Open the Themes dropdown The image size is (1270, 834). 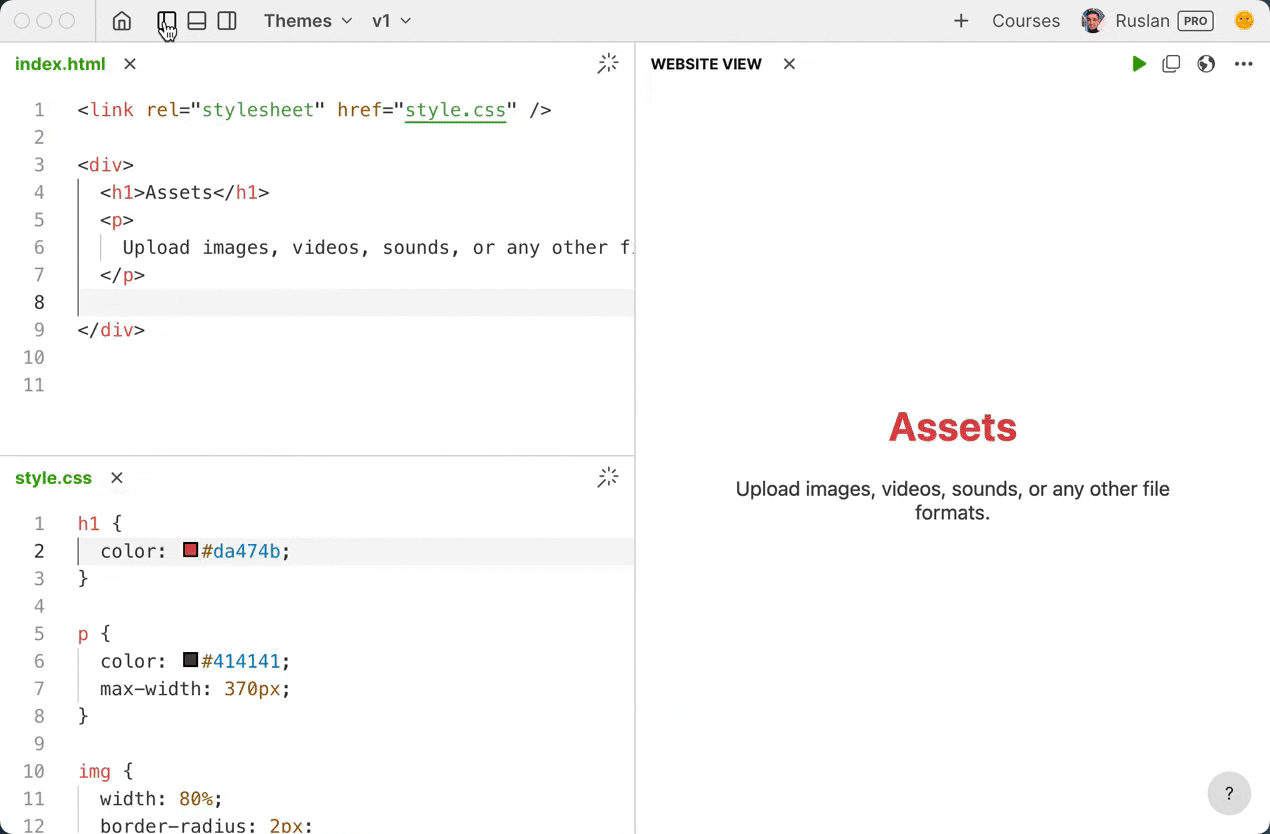(308, 21)
